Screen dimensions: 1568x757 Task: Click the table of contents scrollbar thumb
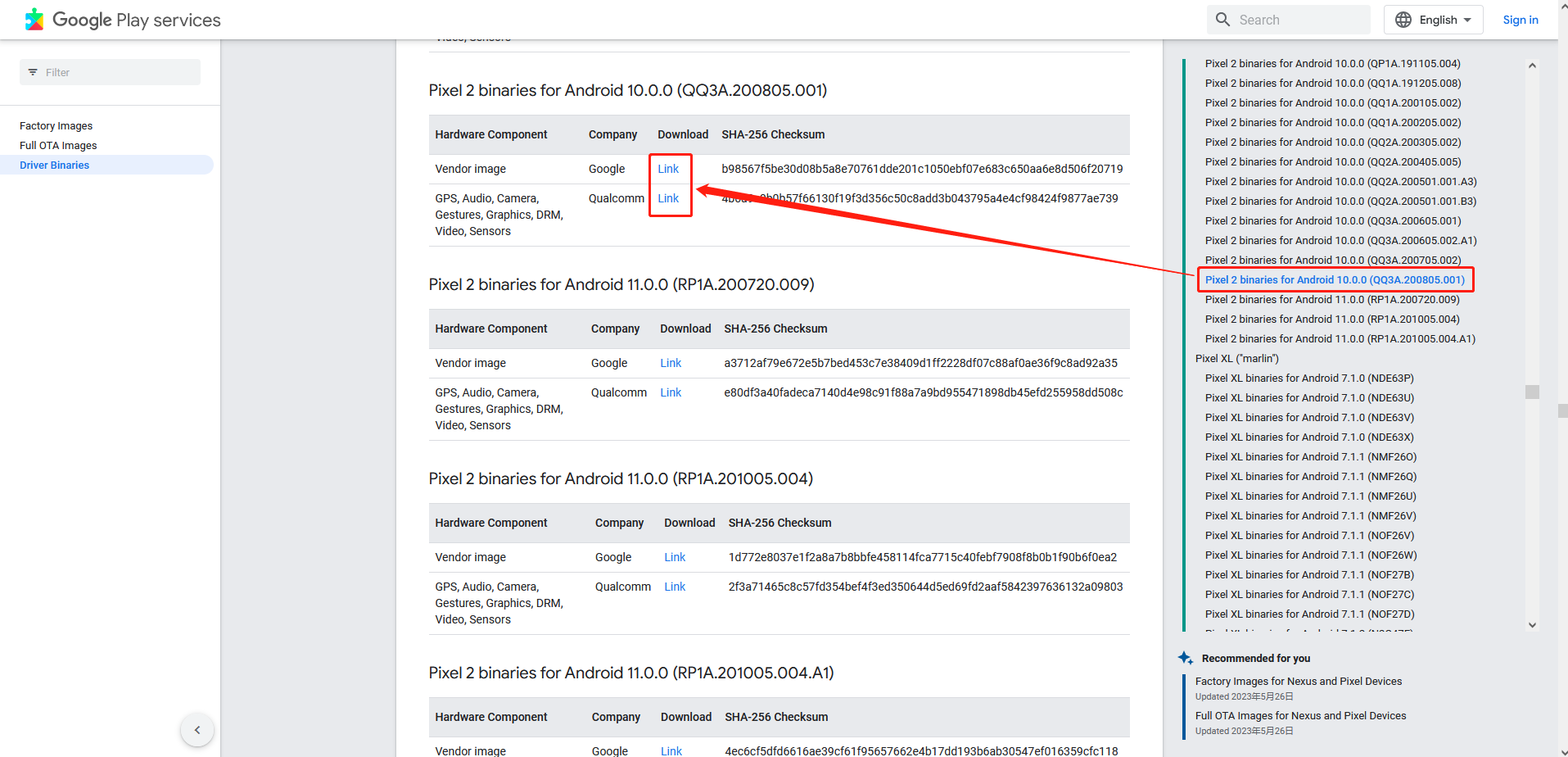pyautogui.click(x=1532, y=392)
